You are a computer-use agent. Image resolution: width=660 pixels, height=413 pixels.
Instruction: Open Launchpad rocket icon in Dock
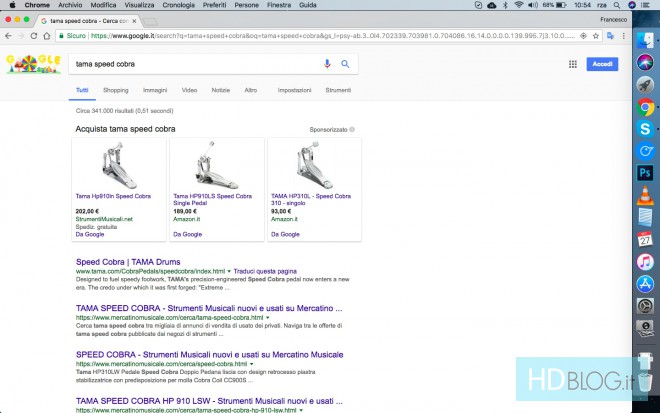coord(645,84)
